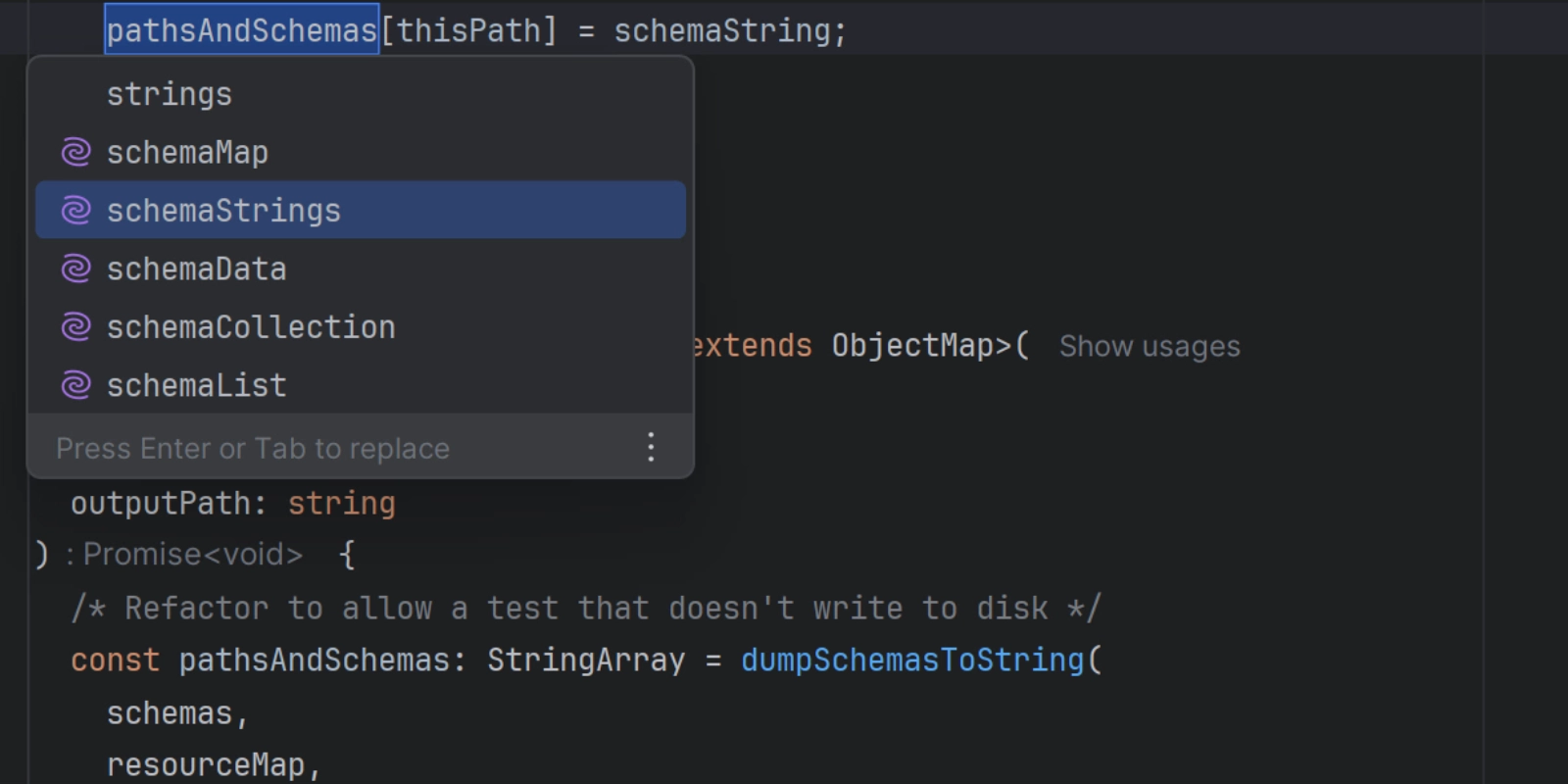Select the 'strings' rename suggestion

(x=361, y=94)
